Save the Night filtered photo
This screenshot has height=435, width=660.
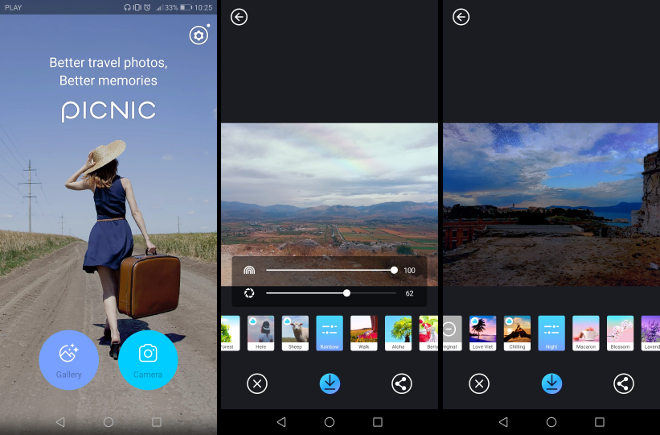coord(551,383)
